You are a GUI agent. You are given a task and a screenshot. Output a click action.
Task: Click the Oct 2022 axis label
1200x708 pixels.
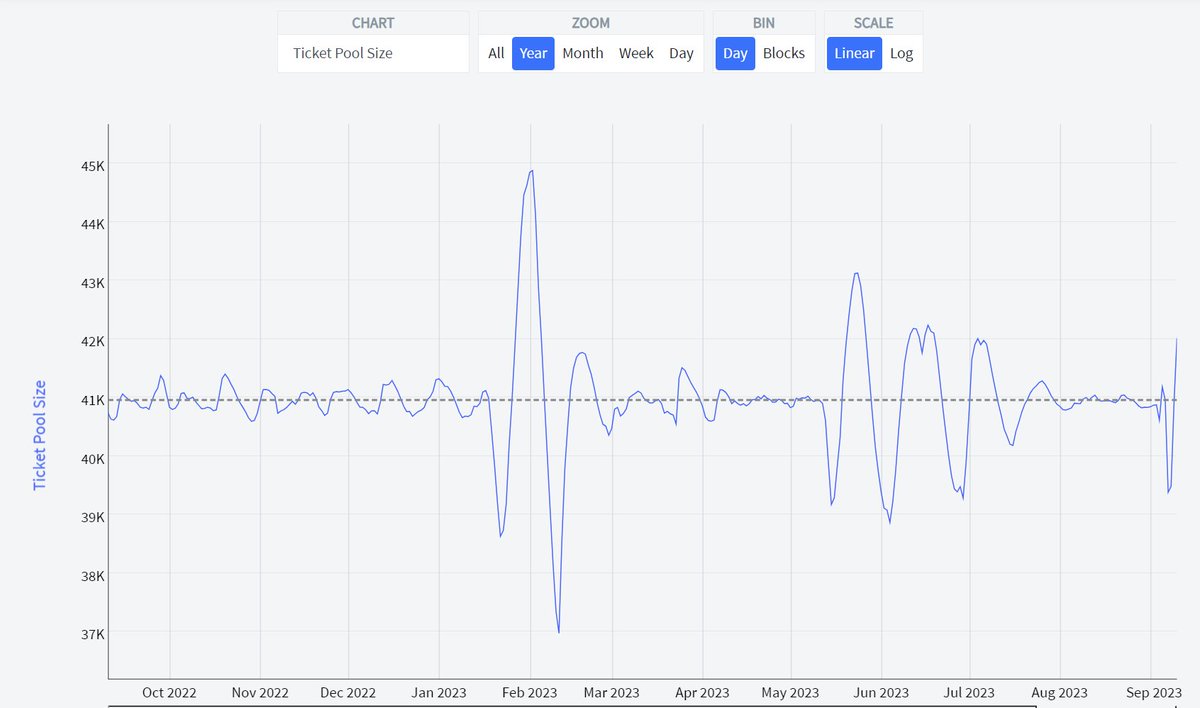tap(169, 692)
